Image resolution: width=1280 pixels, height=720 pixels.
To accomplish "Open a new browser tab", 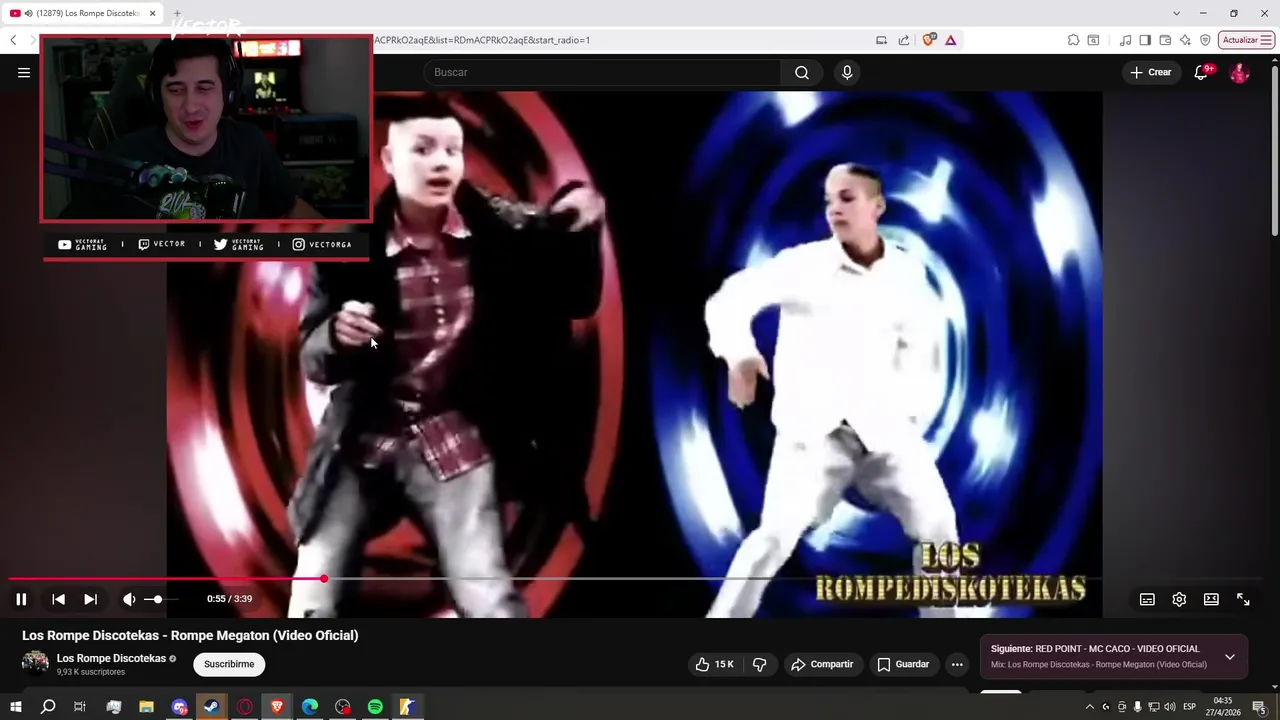I will point(177,13).
